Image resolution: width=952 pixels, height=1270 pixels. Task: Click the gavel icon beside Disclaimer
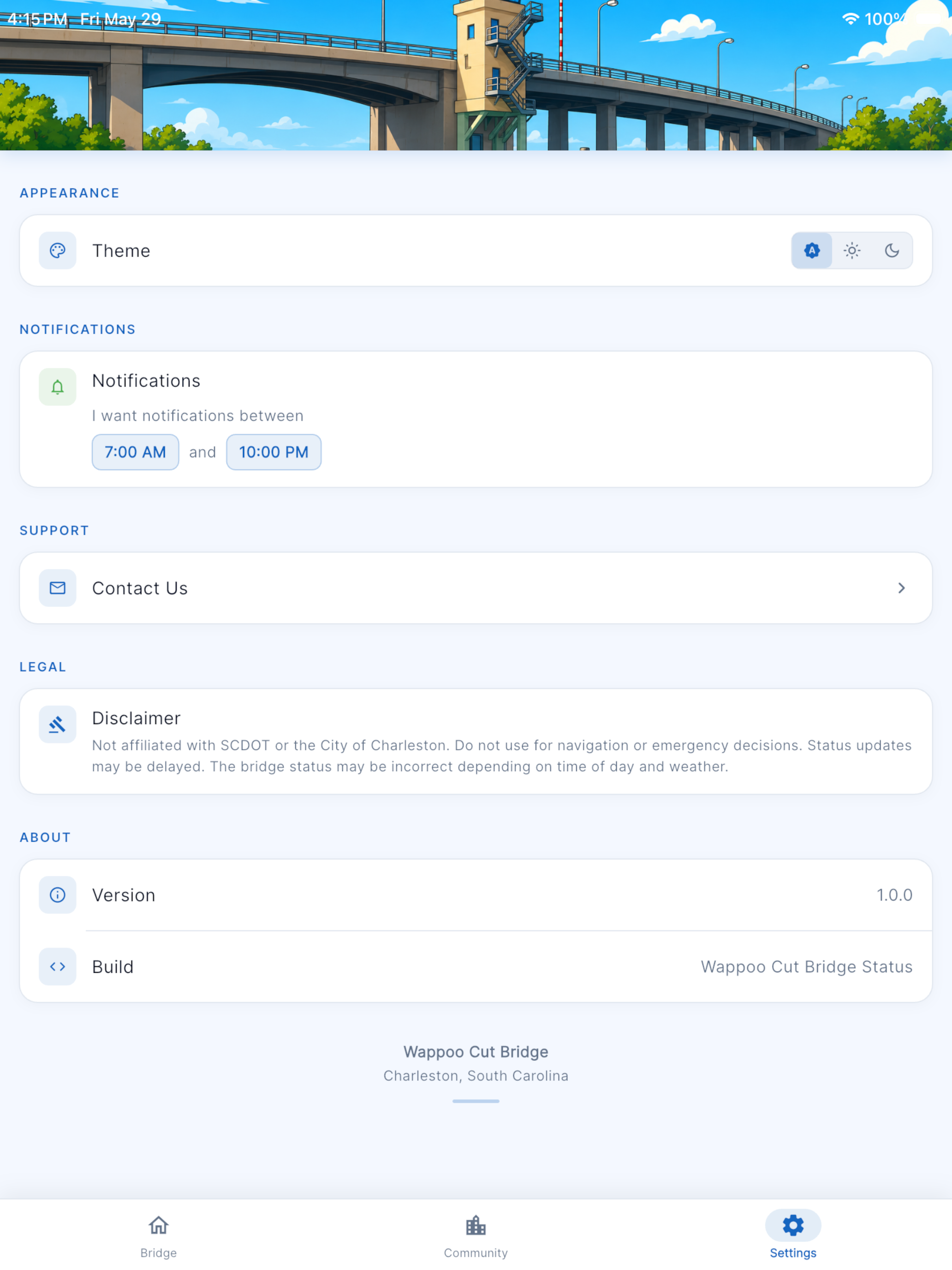coord(57,725)
